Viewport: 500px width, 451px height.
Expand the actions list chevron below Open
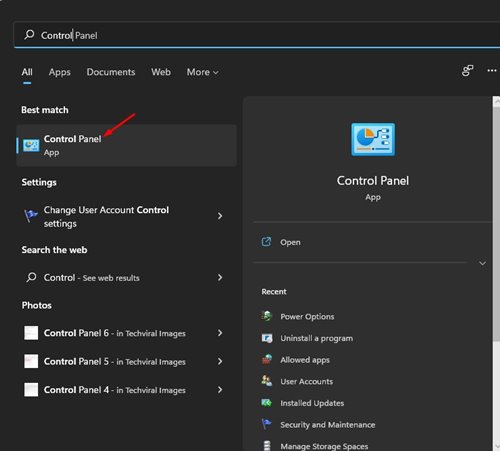pyautogui.click(x=482, y=263)
